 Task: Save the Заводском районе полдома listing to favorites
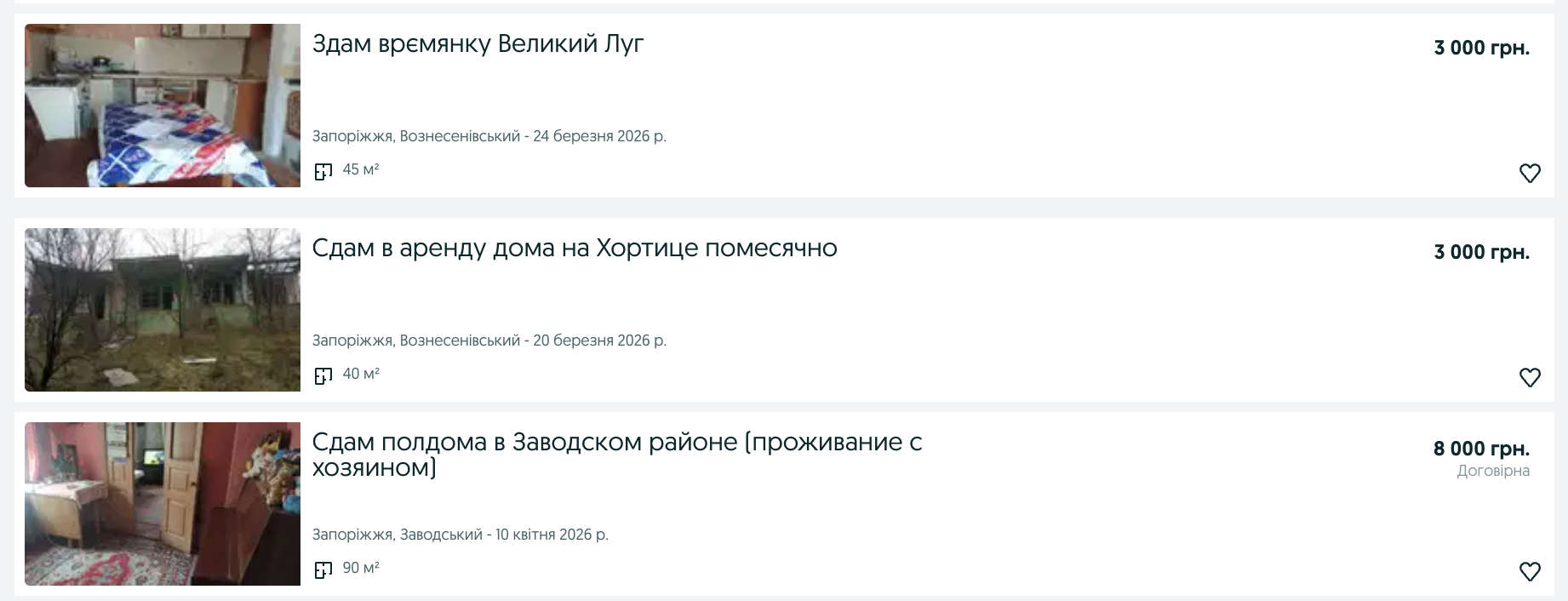[1530, 572]
